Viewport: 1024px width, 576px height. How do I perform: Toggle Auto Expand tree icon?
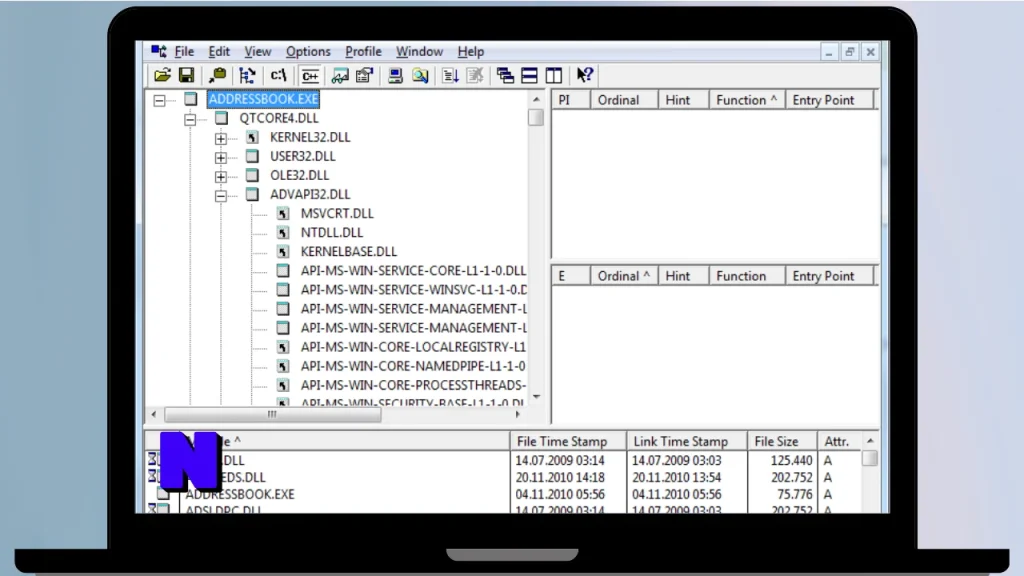point(247,75)
